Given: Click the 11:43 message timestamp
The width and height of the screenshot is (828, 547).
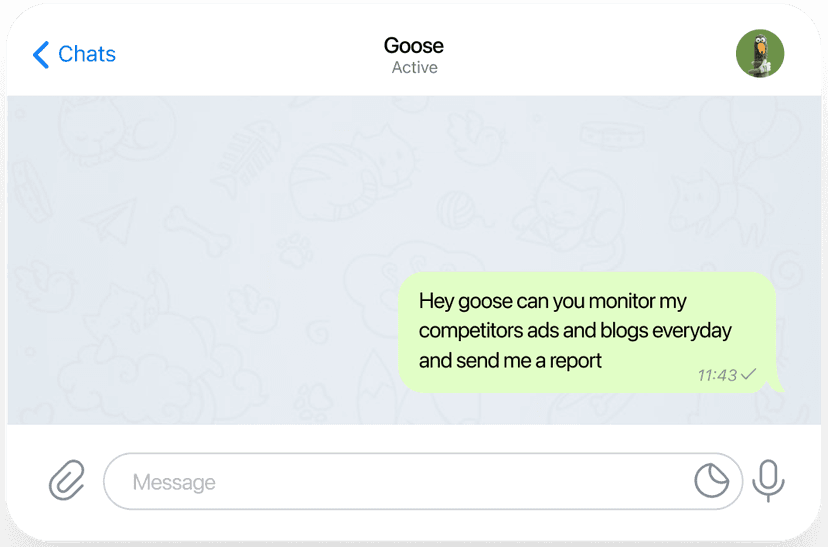Looking at the screenshot, I should point(717,375).
